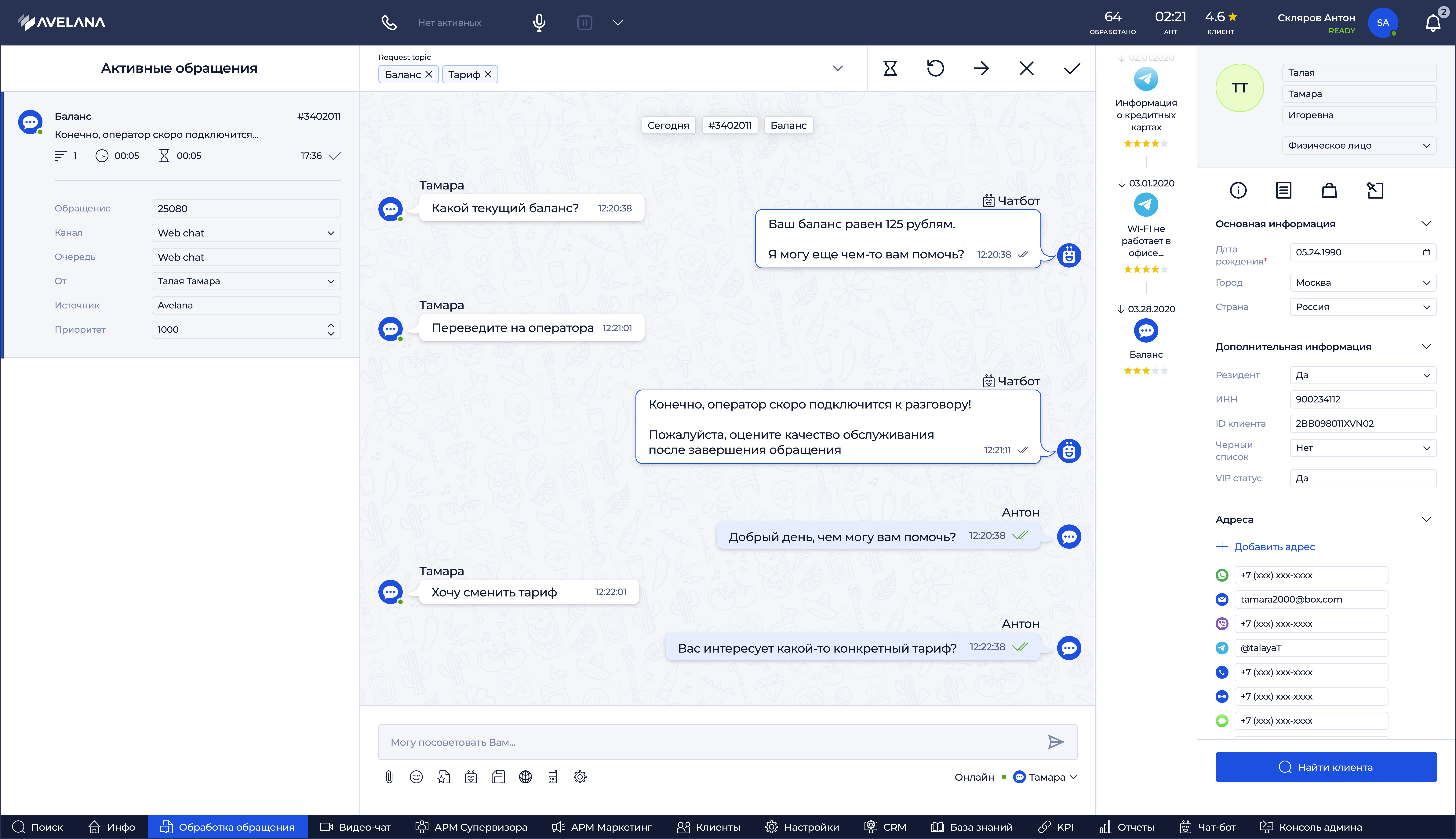
Task: Click the paperclip attach file icon
Action: (x=389, y=777)
